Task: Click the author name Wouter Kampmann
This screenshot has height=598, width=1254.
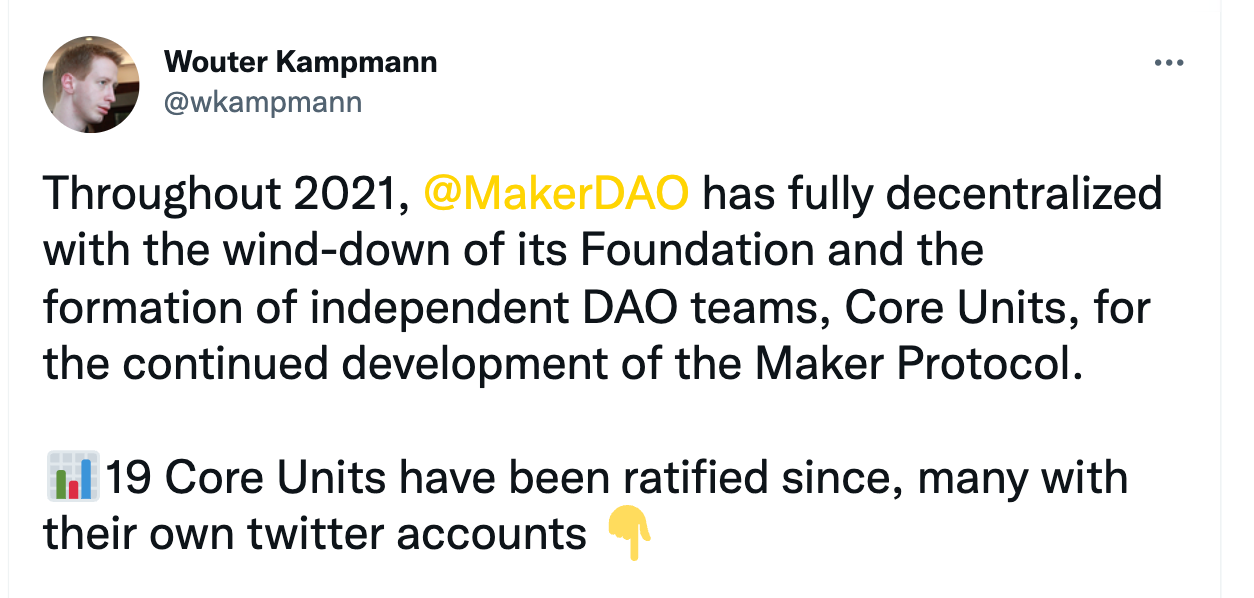Action: tap(302, 62)
